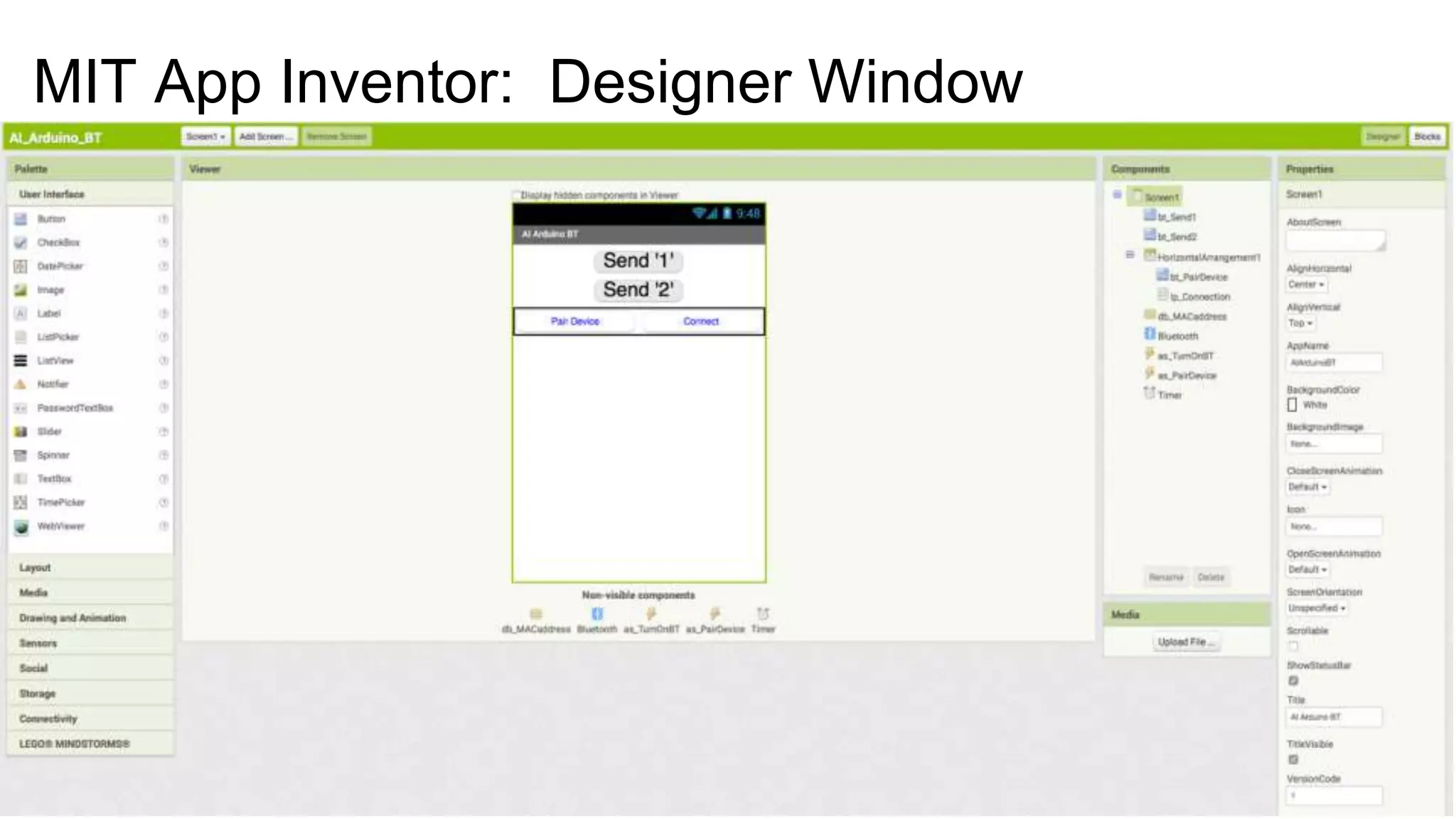1456x819 pixels.
Task: Select db_MACaddress in the component tree
Action: 1192,316
